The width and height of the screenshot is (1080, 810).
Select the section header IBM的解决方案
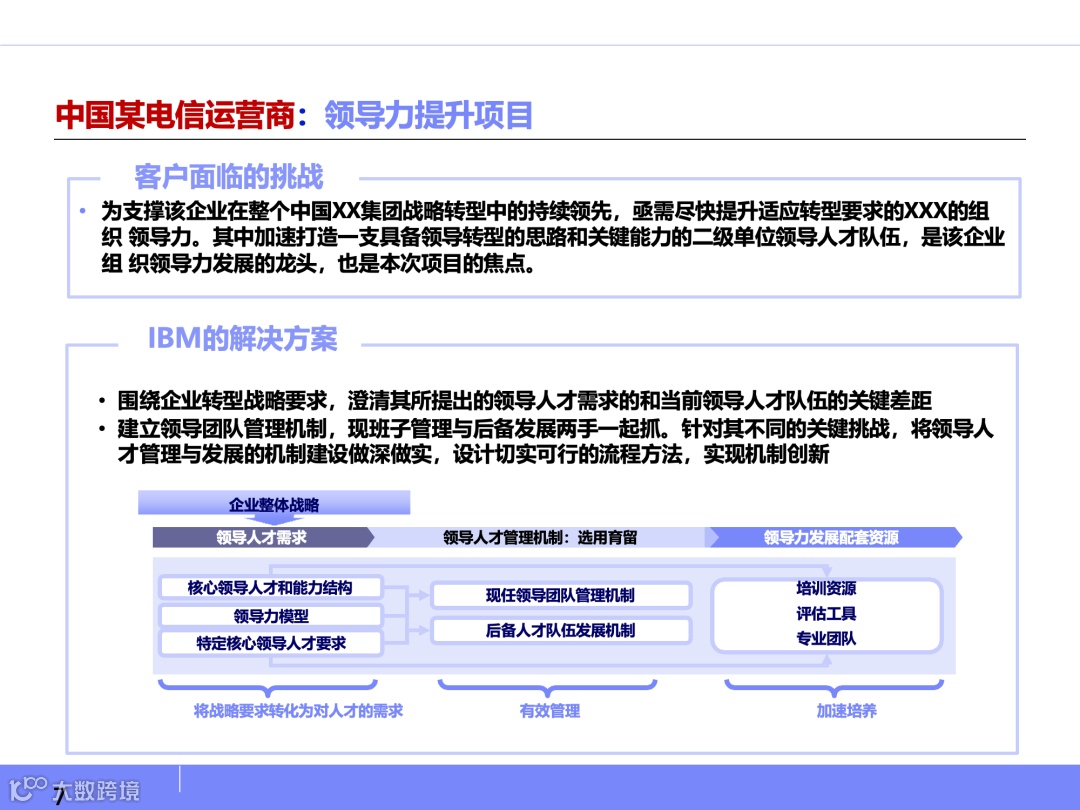coord(242,338)
